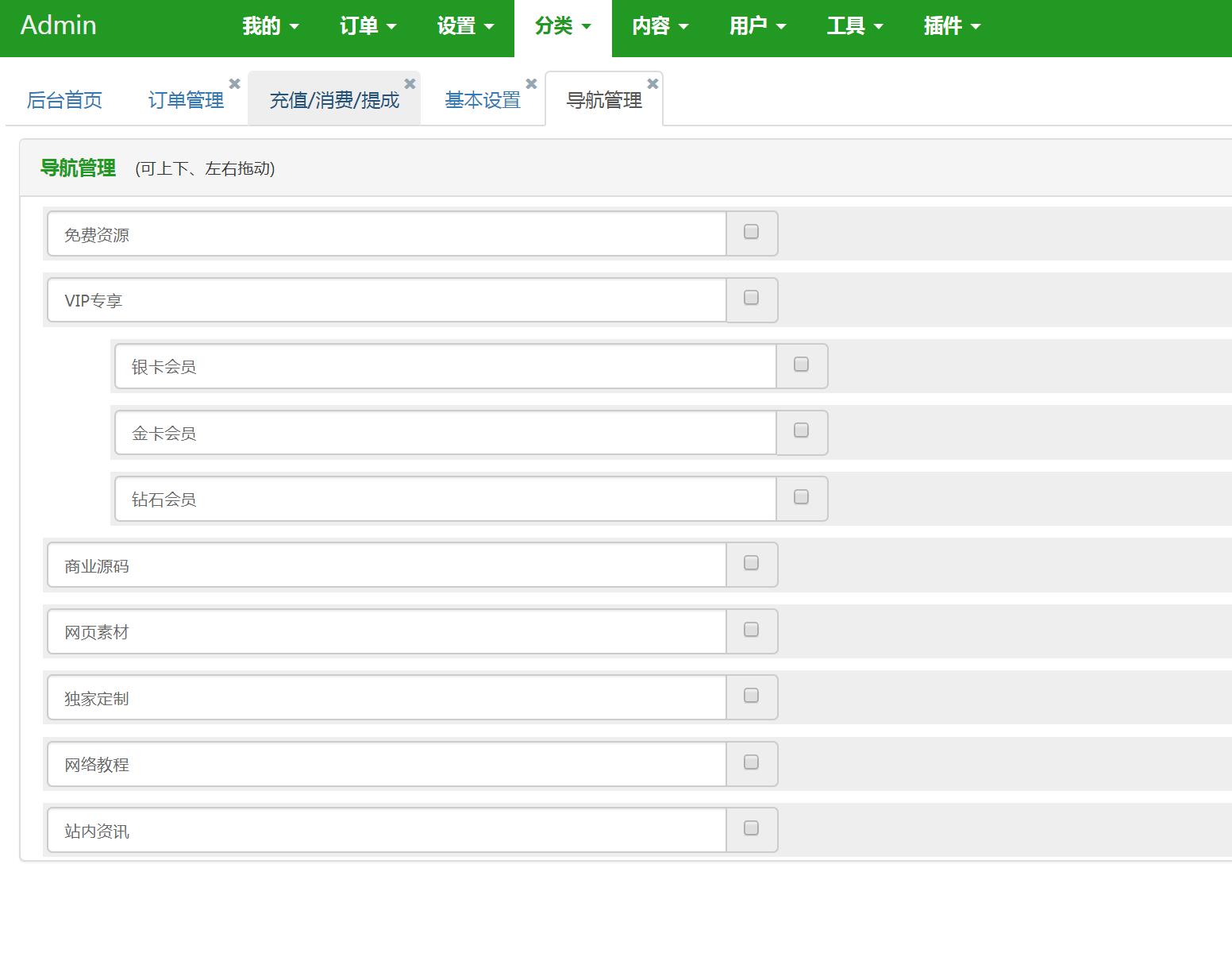Screen dimensions: 1232x980
Task: Close the 基本设置 tab
Action: tap(531, 83)
